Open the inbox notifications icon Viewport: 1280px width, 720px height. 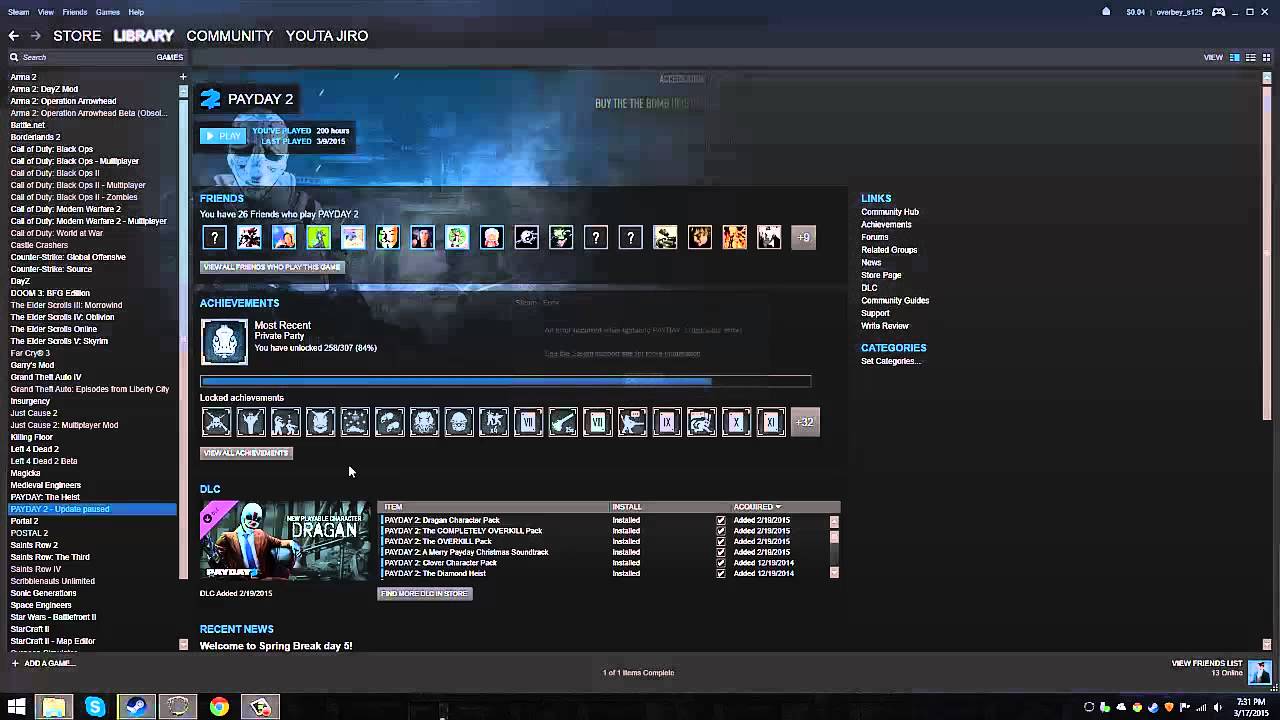[x=1106, y=12]
